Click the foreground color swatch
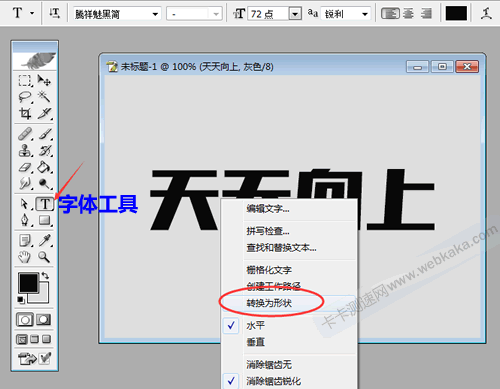This screenshot has width=500, height=389. 28,283
